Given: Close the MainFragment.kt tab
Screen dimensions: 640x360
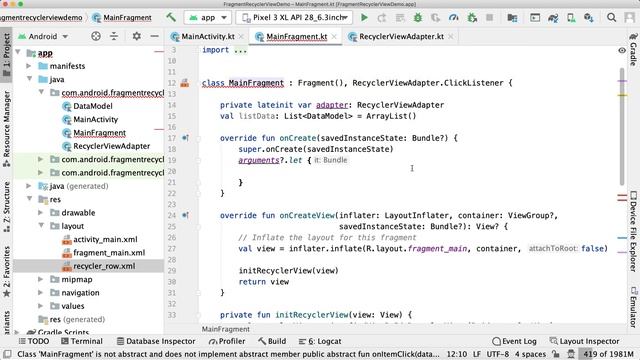Looking at the screenshot, I should [335, 36].
